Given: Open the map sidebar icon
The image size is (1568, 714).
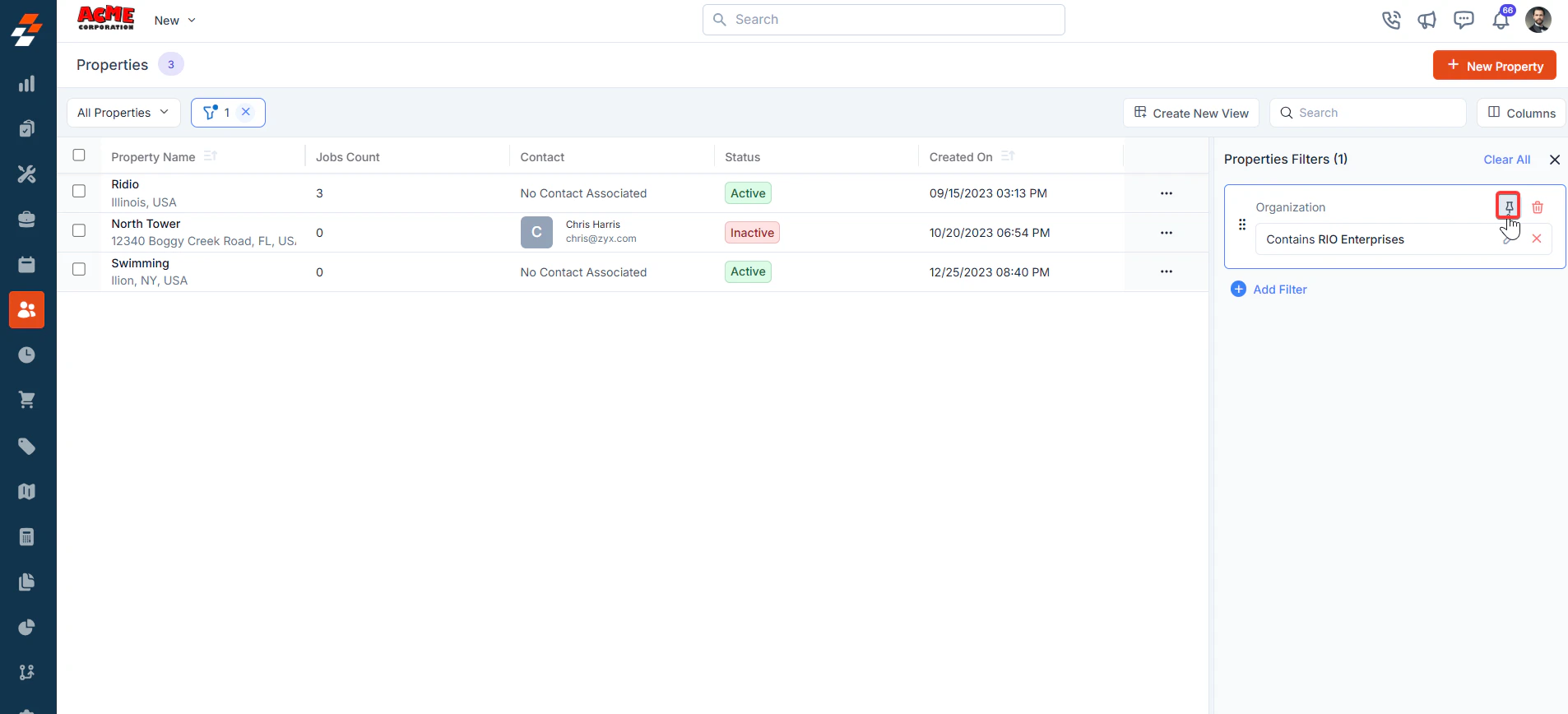Looking at the screenshot, I should coord(26,491).
